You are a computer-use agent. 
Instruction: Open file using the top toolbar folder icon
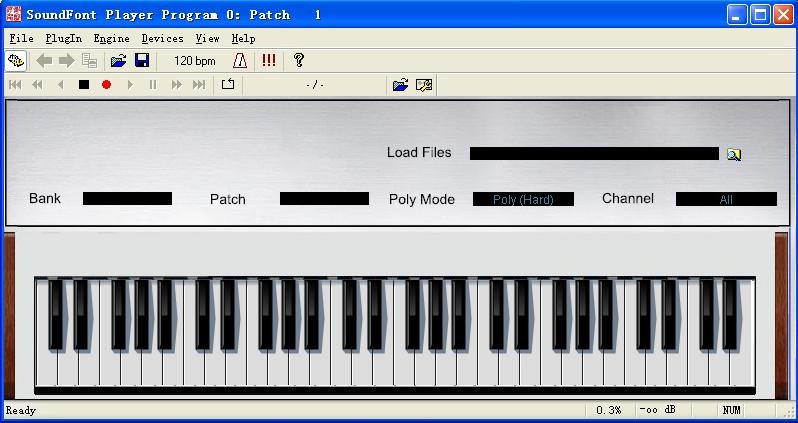[119, 61]
